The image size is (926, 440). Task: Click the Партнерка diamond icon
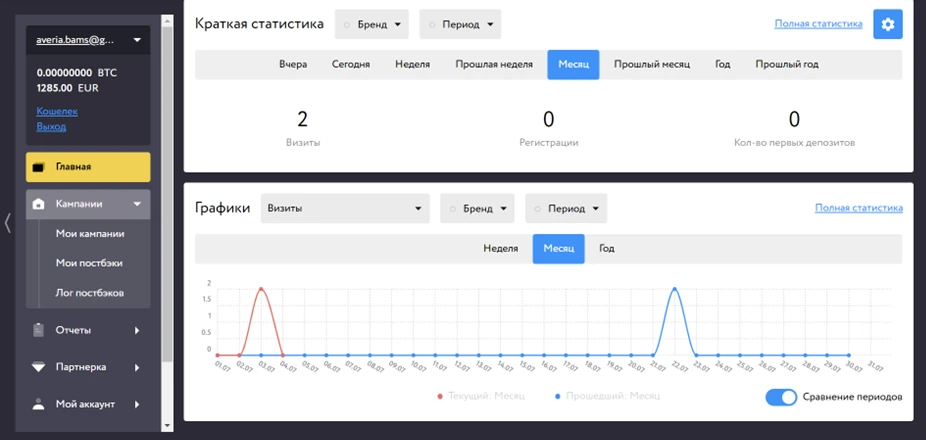[x=39, y=367]
